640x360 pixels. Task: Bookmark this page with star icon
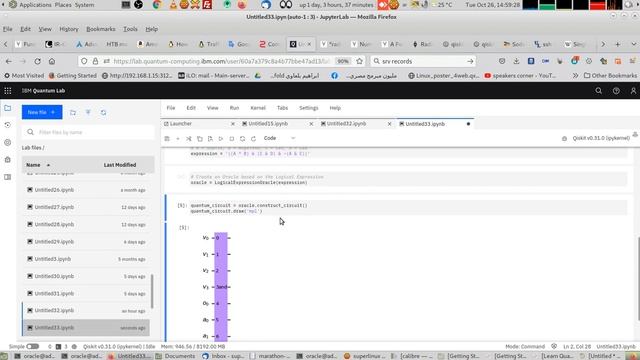(359, 61)
